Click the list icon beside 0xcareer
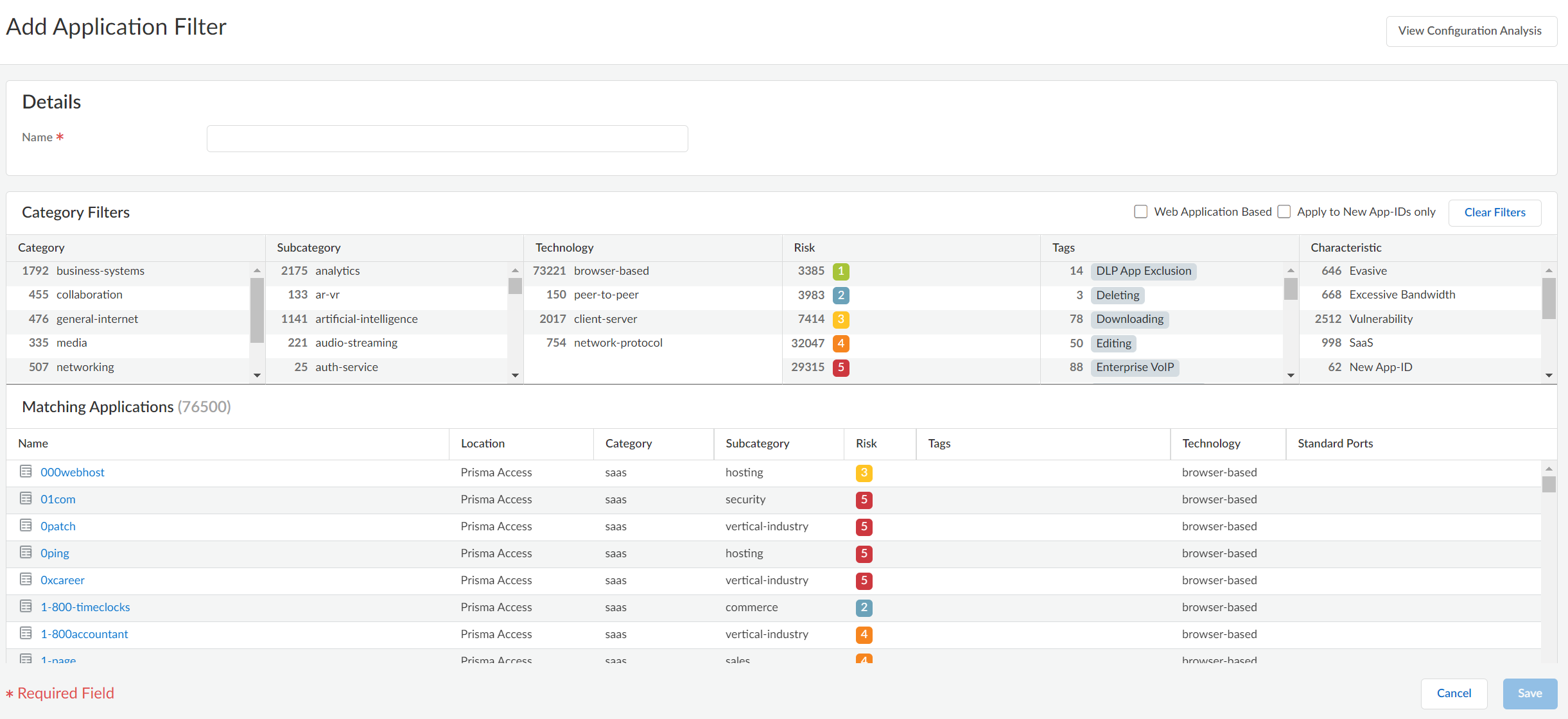The image size is (1568, 719). click(x=26, y=580)
